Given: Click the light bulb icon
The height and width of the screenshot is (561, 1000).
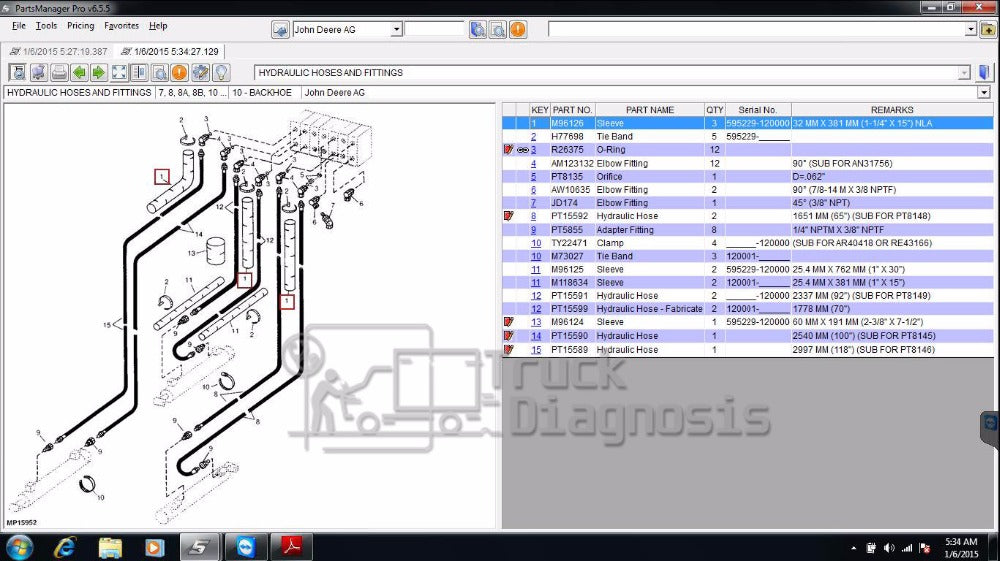Looking at the screenshot, I should [x=221, y=72].
